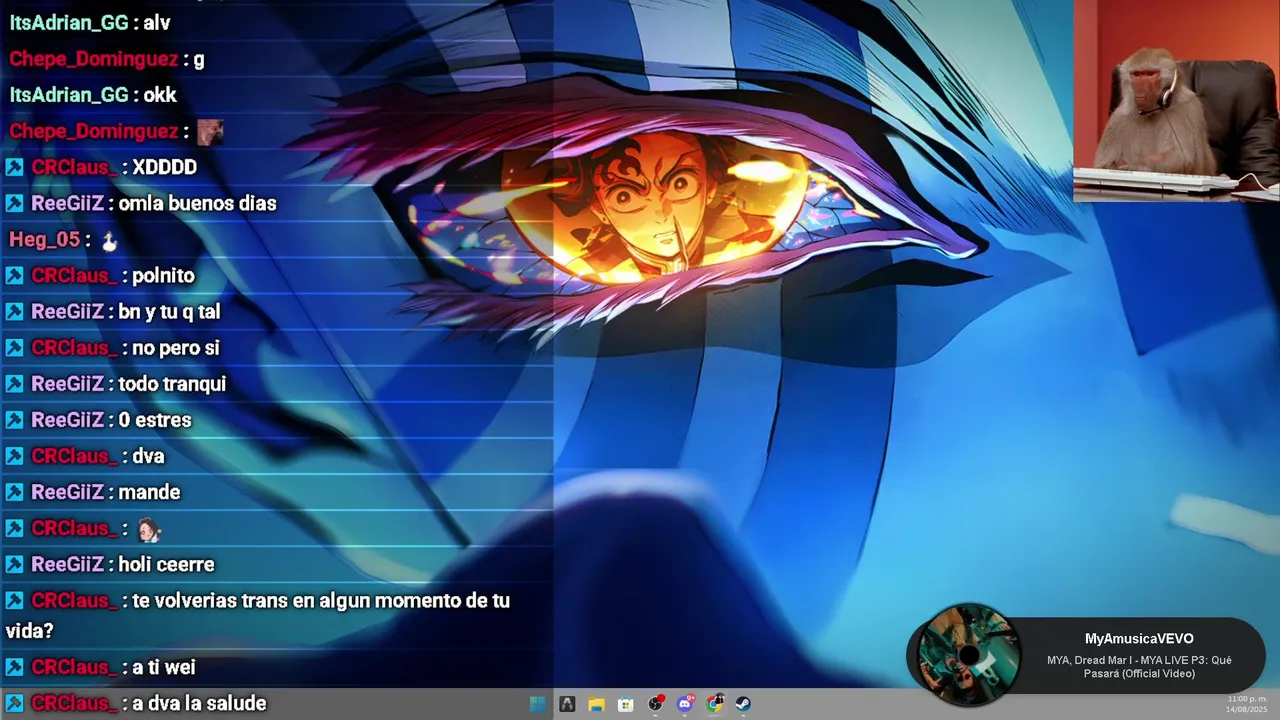Open the dark 'A' app in taskbar
This screenshot has height=720, width=1280.
pos(567,704)
